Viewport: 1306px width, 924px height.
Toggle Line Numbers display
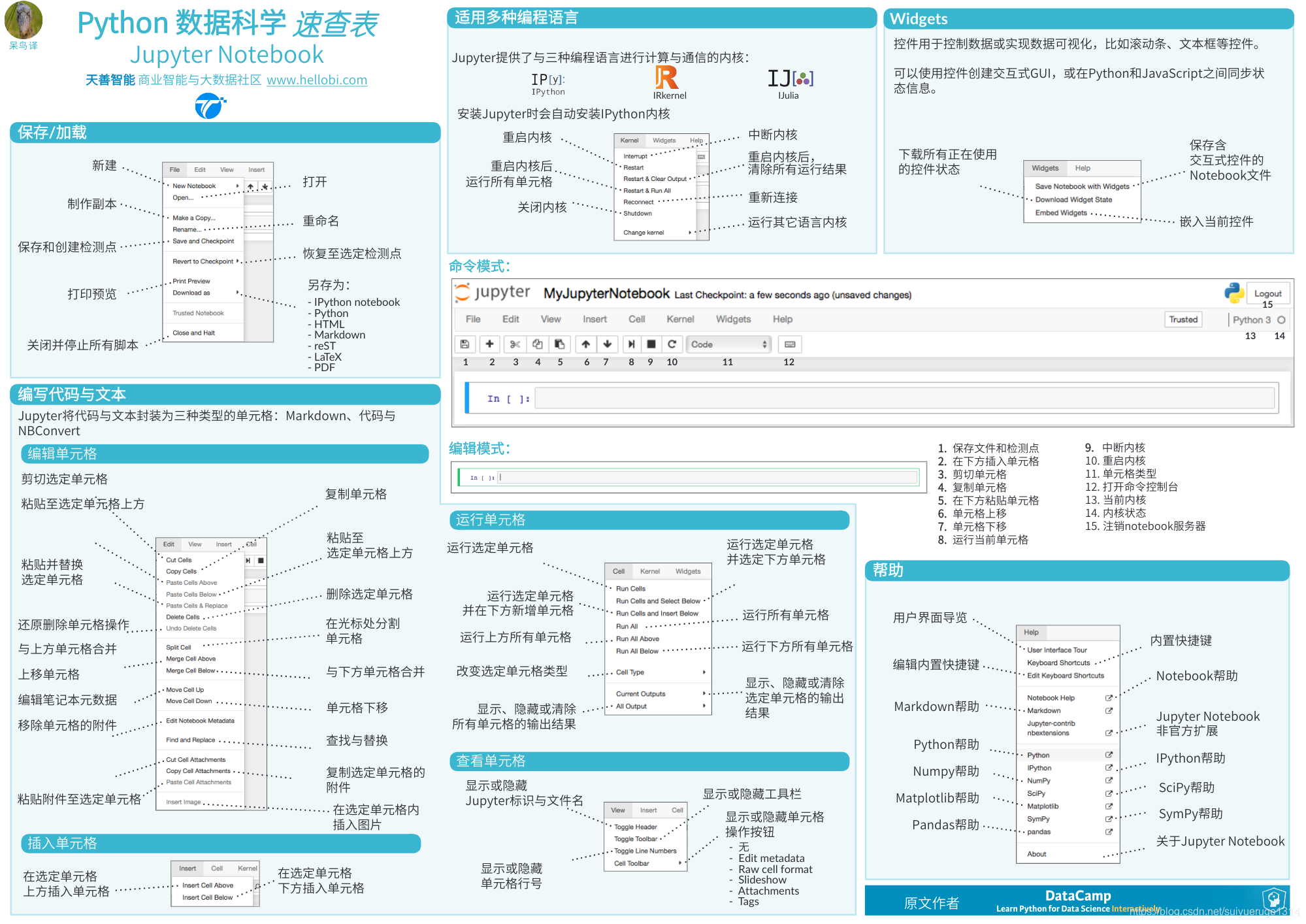tap(644, 851)
